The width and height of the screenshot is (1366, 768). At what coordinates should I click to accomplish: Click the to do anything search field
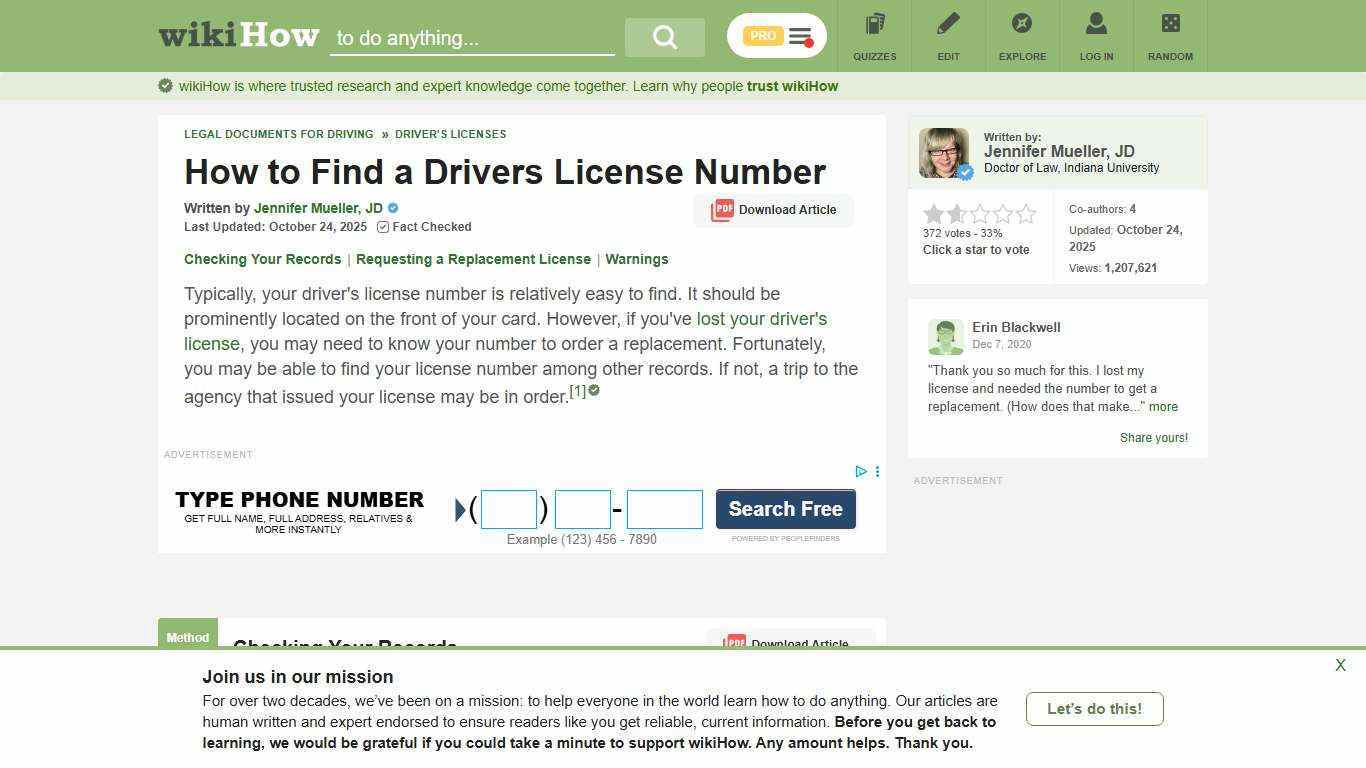click(470, 38)
